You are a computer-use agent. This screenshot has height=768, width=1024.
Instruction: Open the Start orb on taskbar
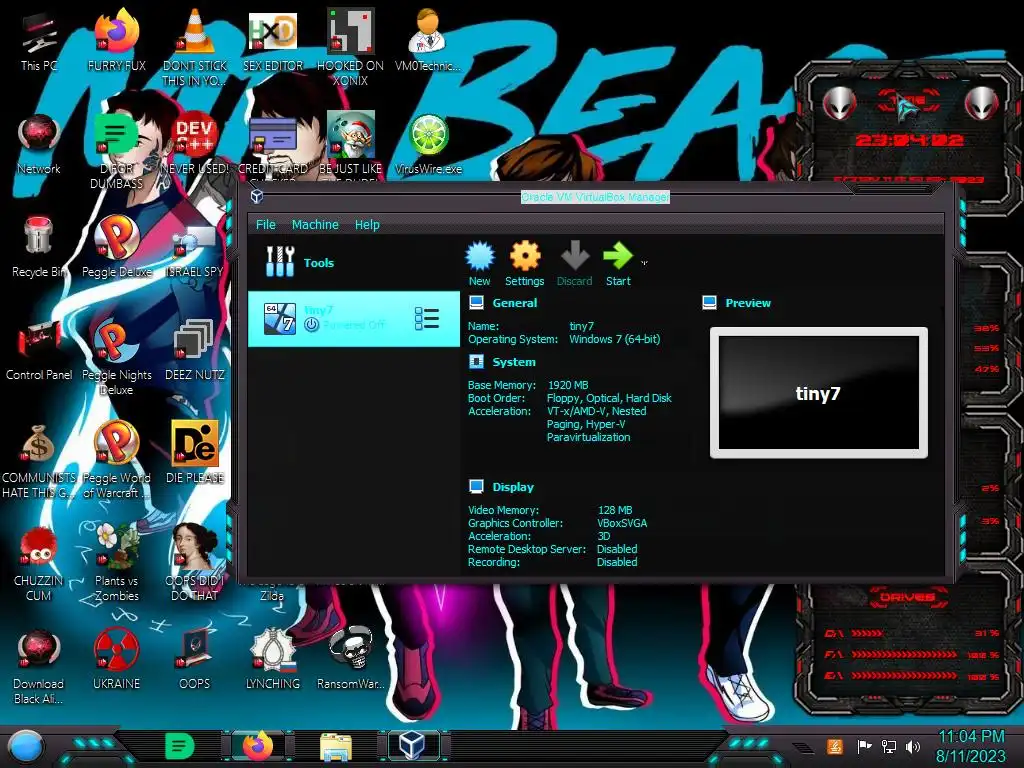click(26, 747)
